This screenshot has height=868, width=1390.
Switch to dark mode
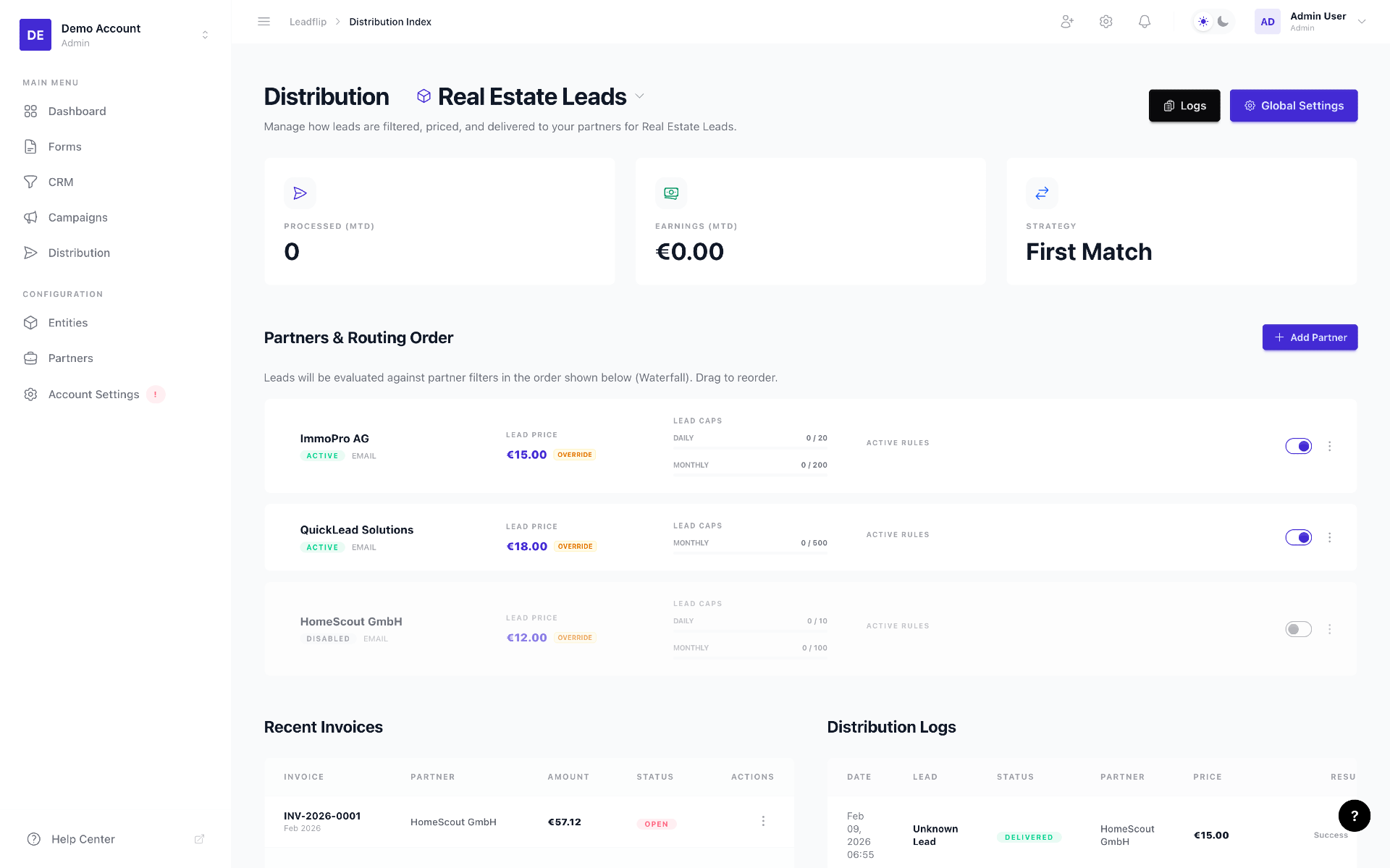[x=1223, y=22]
